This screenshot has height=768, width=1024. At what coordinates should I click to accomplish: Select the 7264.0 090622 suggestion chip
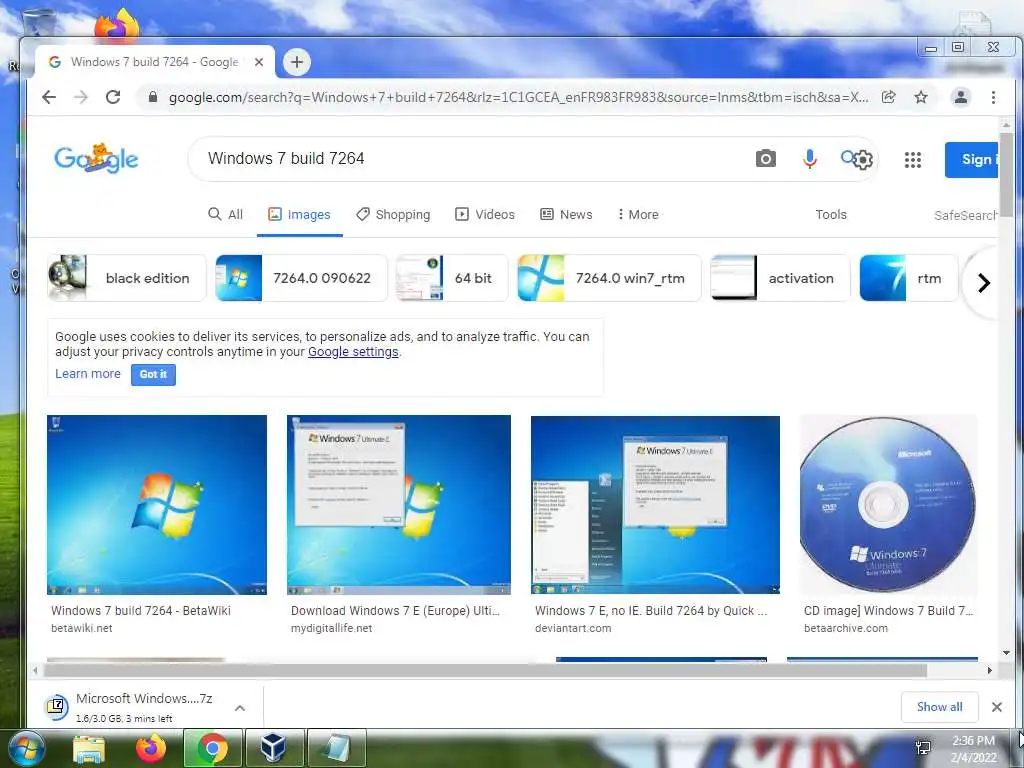(302, 278)
